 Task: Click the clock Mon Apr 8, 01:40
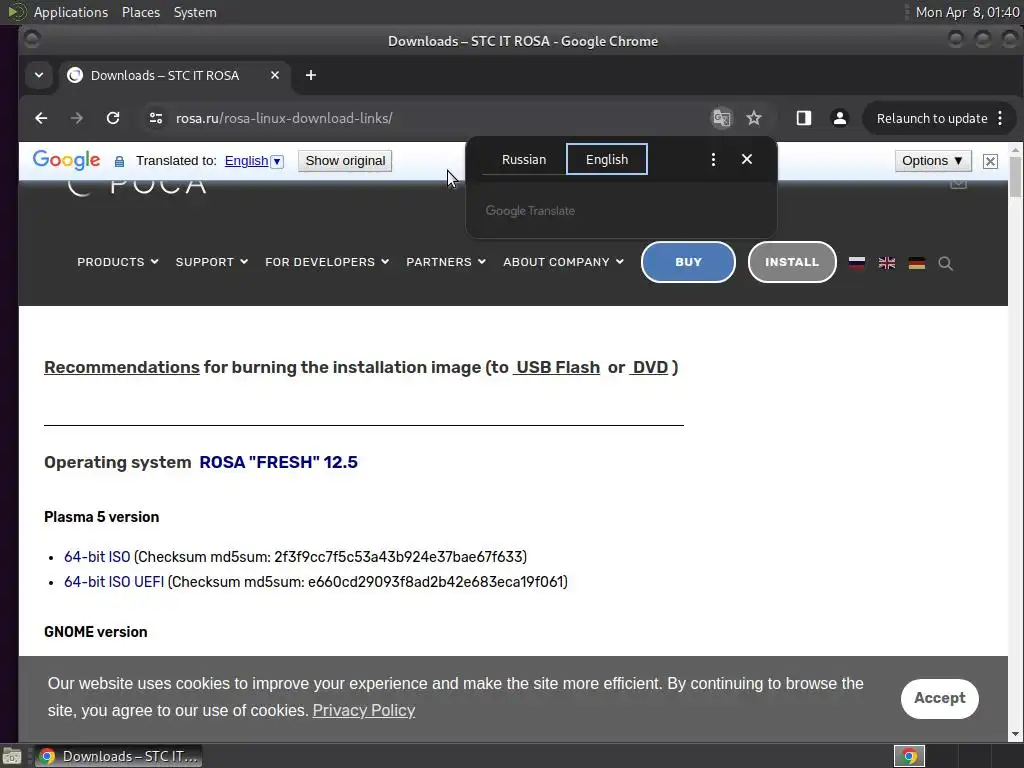click(967, 12)
